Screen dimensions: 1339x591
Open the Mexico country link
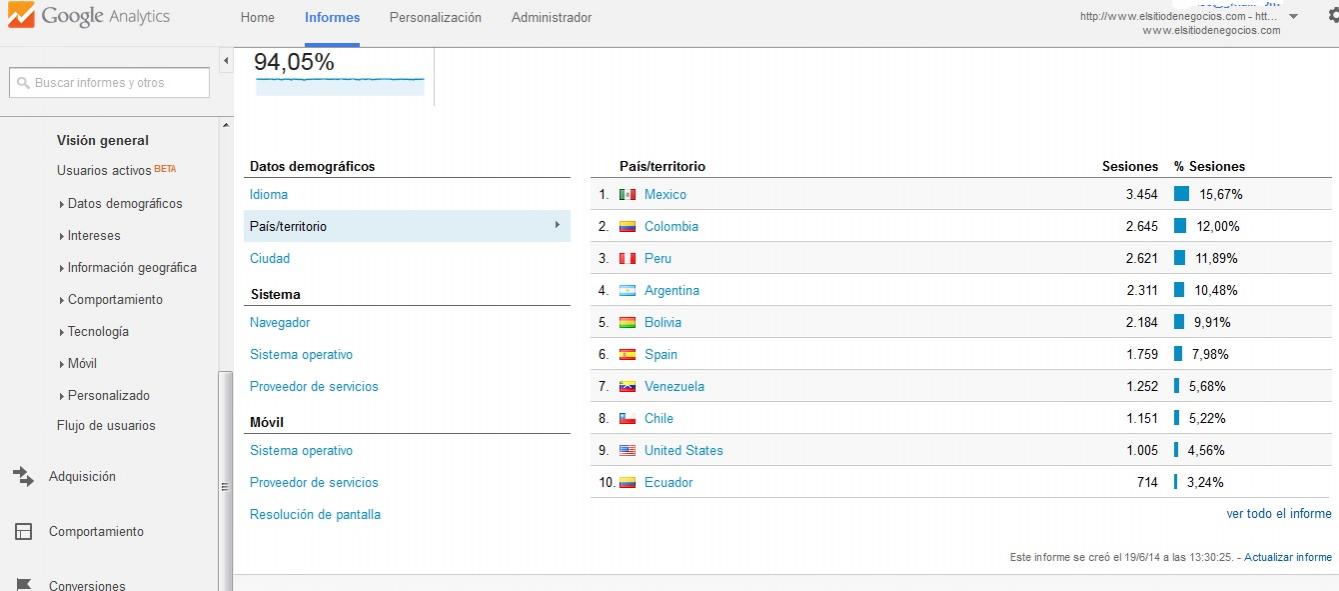point(665,195)
